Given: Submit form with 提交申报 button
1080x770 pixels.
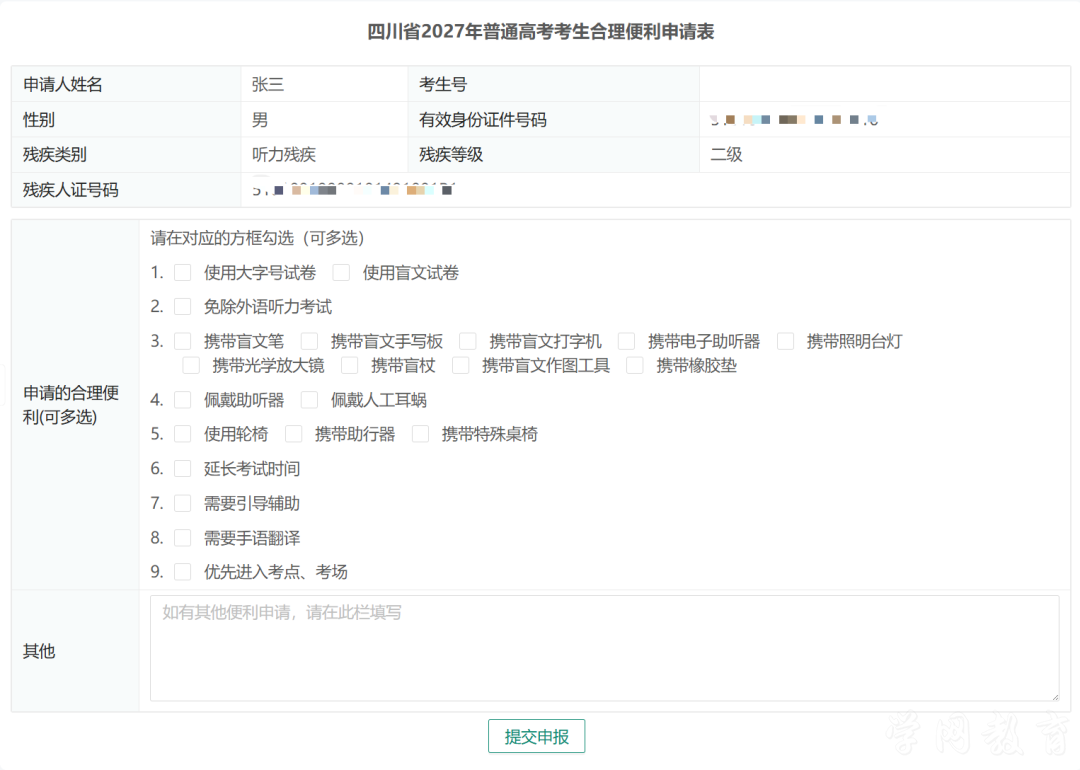Looking at the screenshot, I should 537,736.
